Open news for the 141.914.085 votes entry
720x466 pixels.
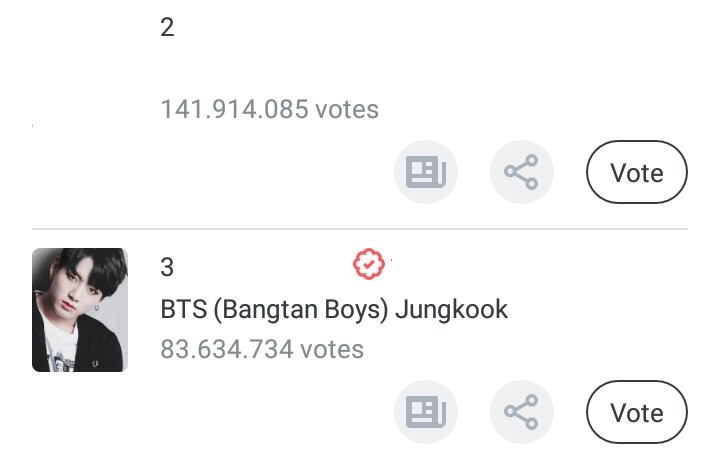point(426,173)
